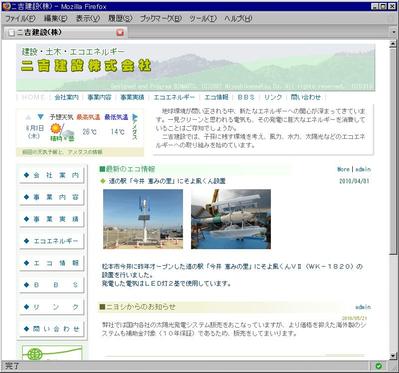Click the アメダス arrow icon in weather widget
This screenshot has height=373, width=399.
point(135,117)
